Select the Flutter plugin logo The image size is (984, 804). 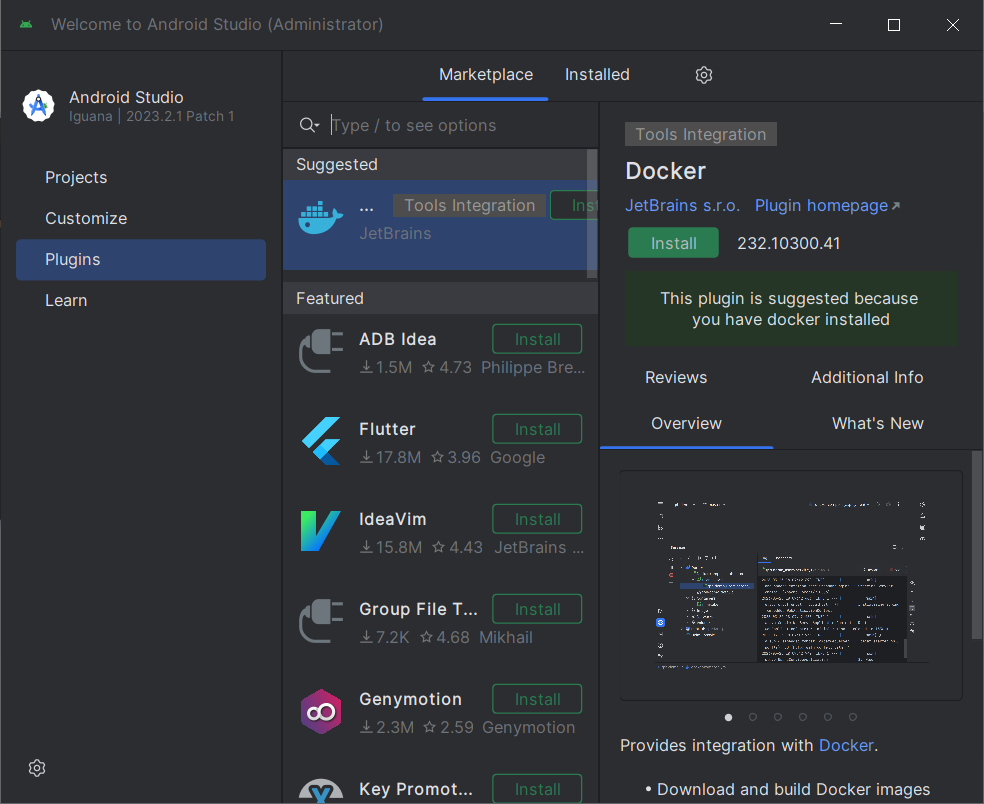pyautogui.click(x=321, y=441)
